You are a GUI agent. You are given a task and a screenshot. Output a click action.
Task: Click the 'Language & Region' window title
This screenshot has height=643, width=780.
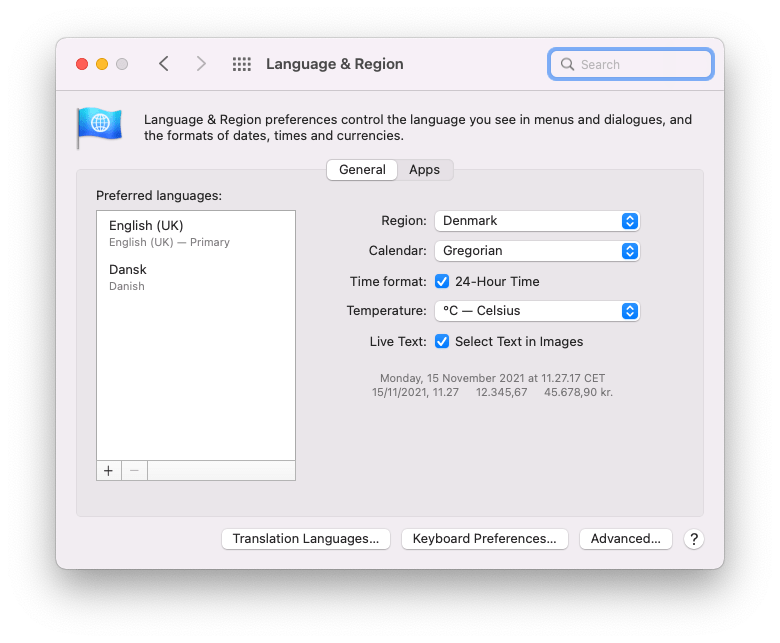coord(335,64)
